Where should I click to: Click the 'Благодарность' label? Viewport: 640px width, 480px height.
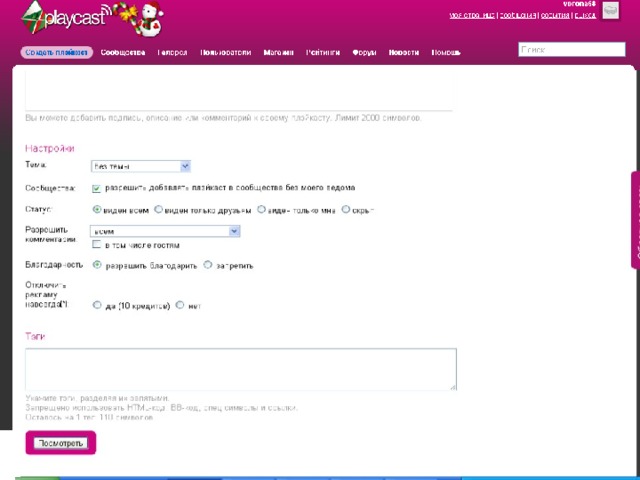[x=54, y=265]
